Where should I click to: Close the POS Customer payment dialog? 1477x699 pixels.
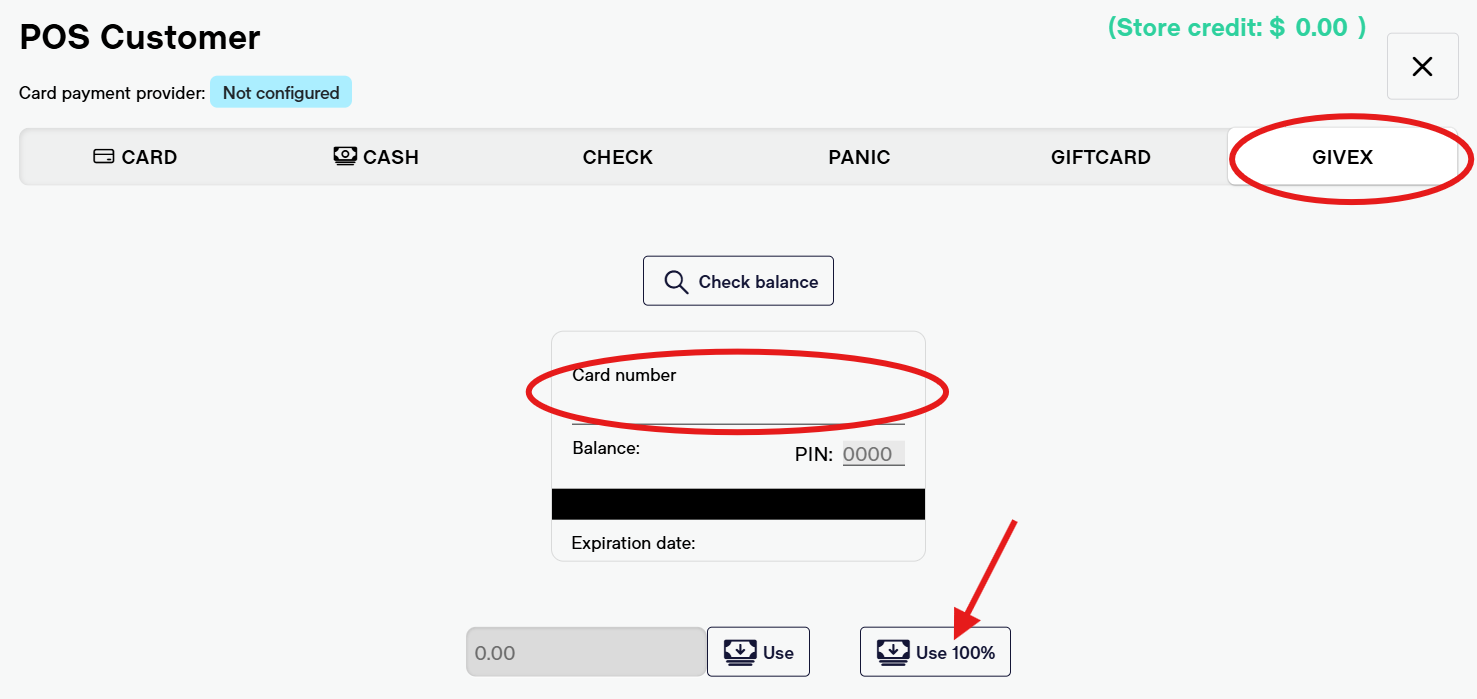point(1422,67)
